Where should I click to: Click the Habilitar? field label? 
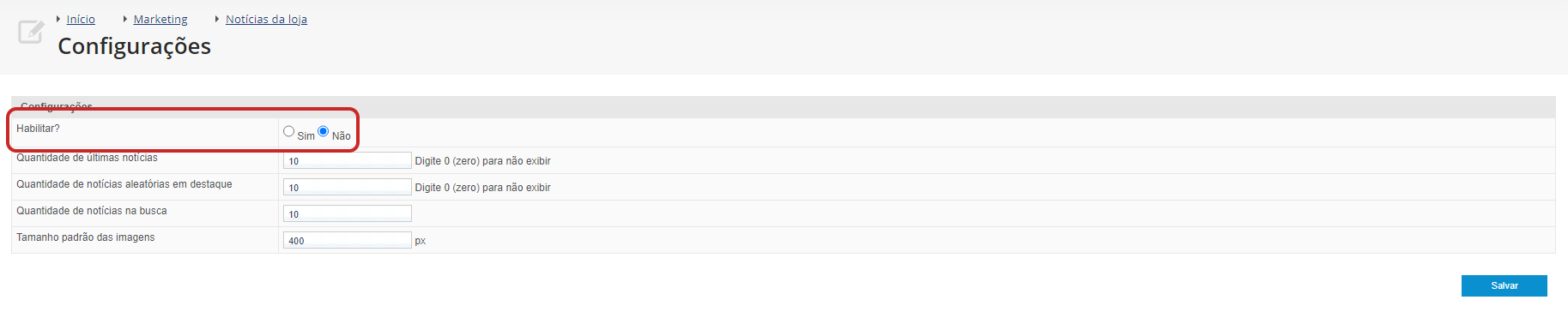pyautogui.click(x=38, y=129)
